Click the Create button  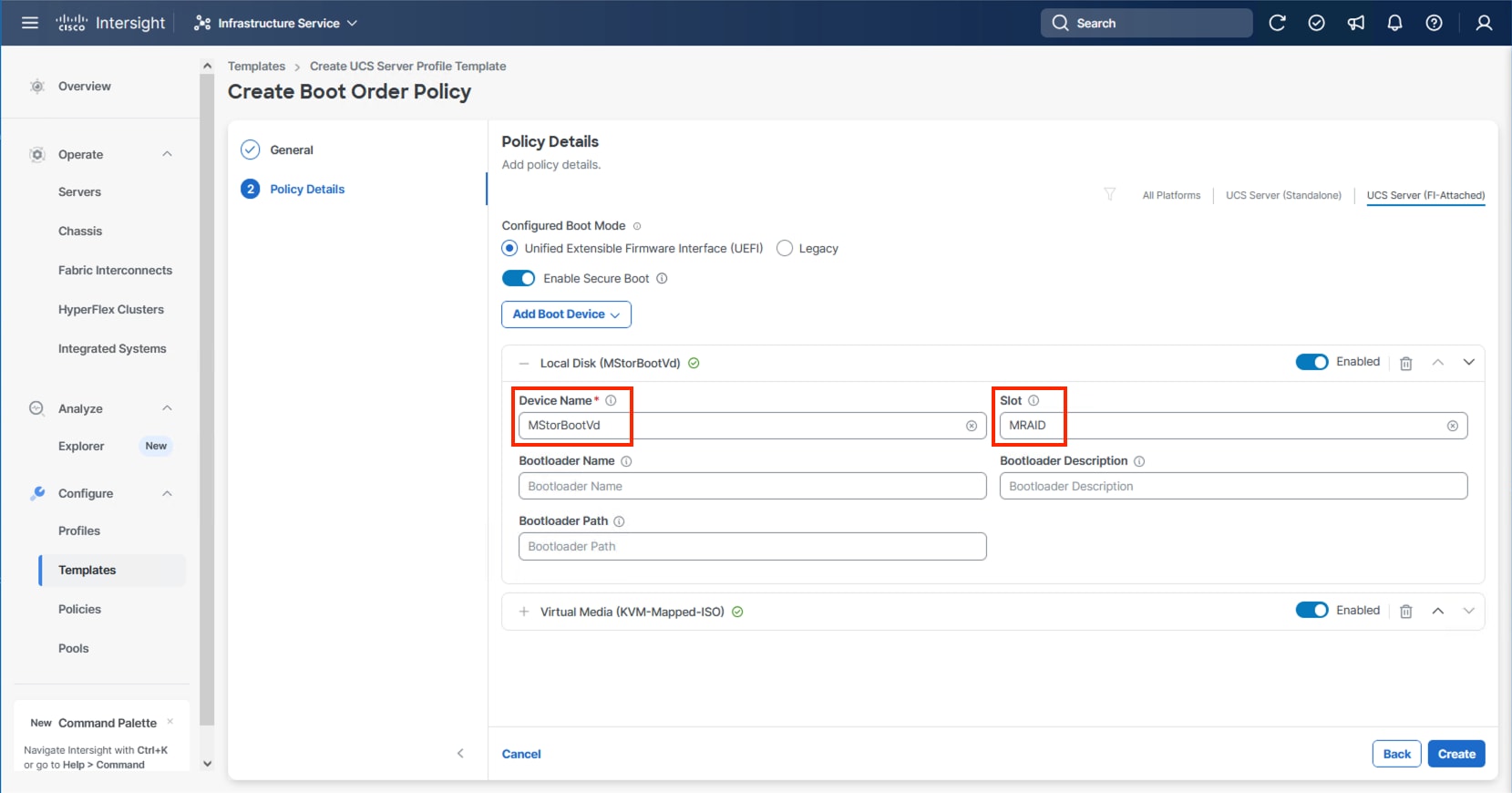point(1456,754)
